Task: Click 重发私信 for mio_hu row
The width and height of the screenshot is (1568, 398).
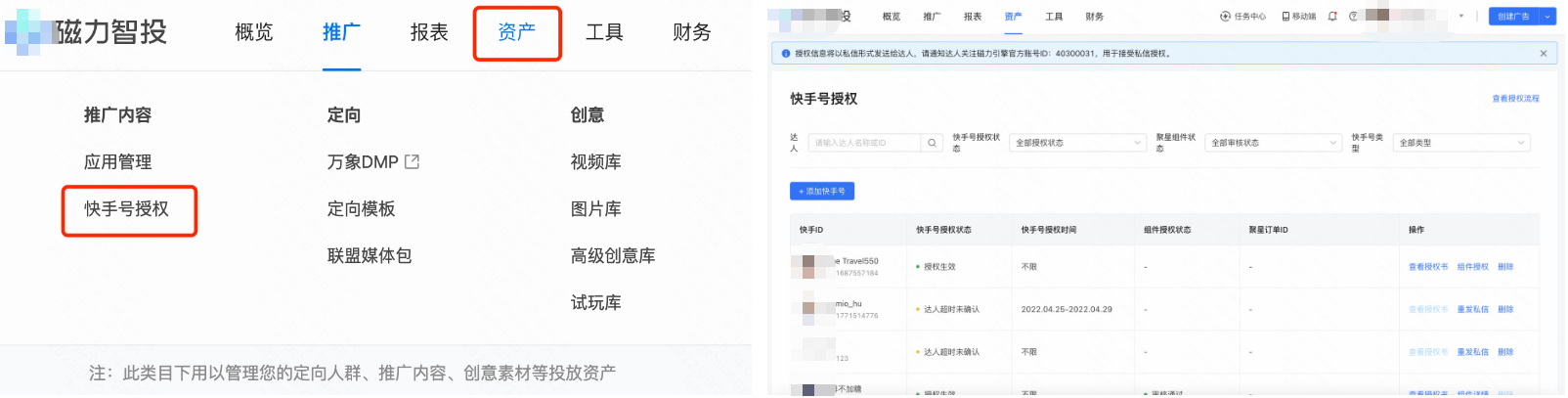Action: tap(1473, 309)
